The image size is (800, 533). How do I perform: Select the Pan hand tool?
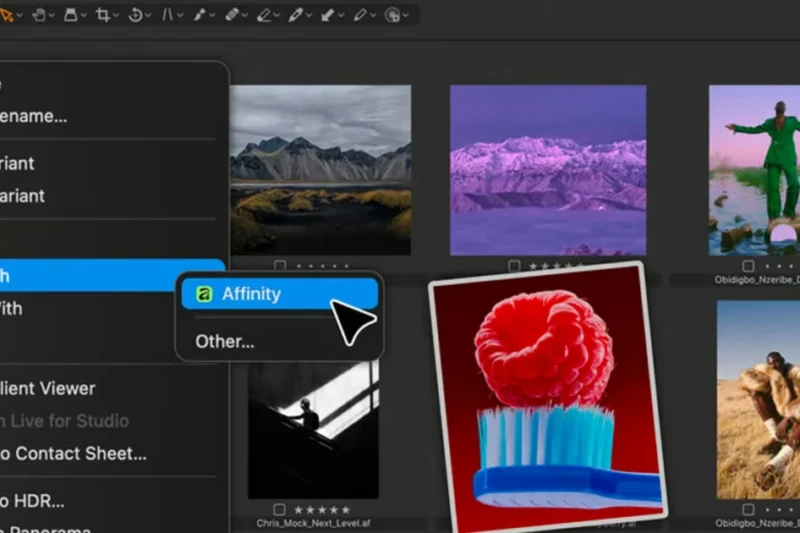[39, 15]
